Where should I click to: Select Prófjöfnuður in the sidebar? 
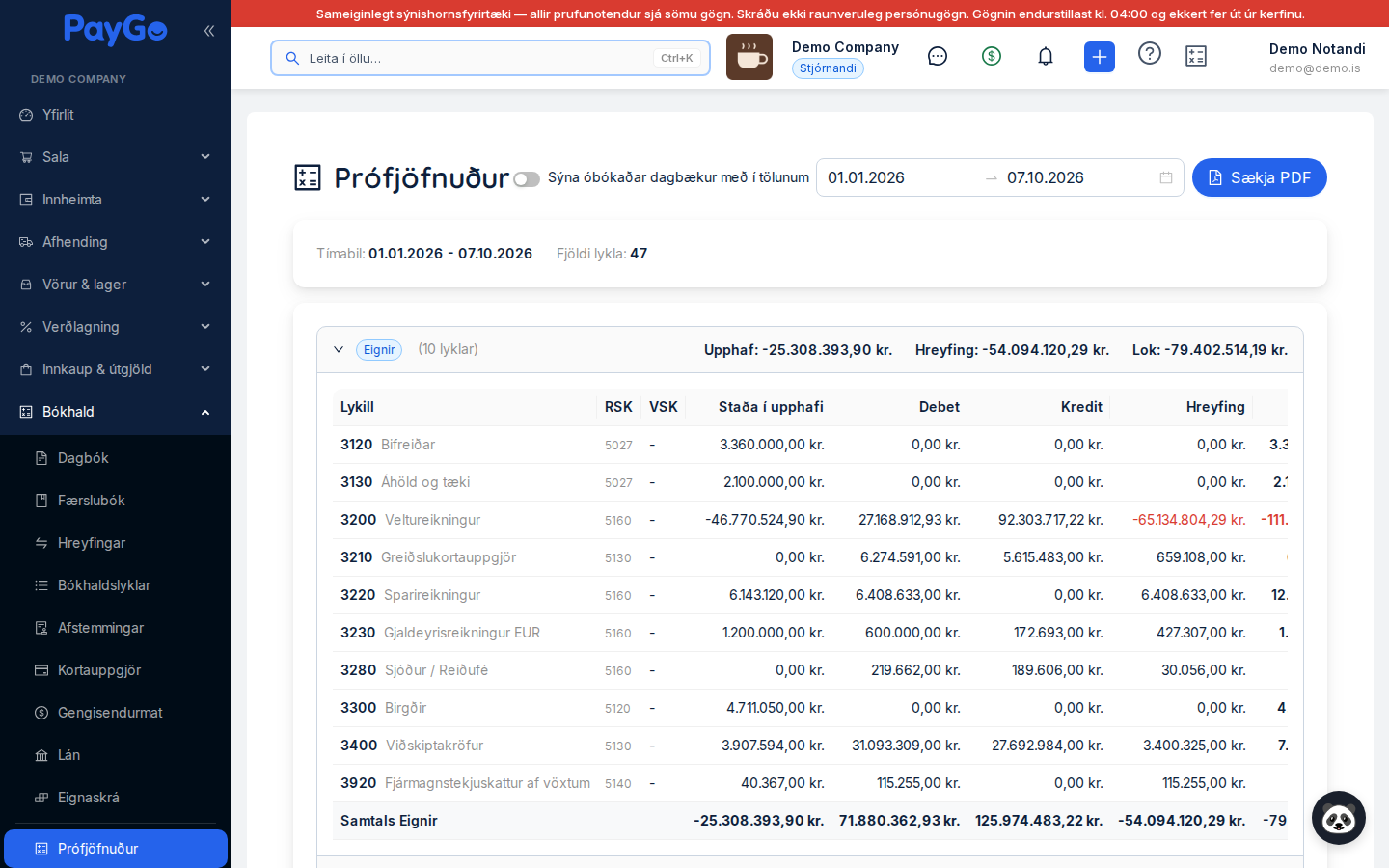tap(116, 849)
